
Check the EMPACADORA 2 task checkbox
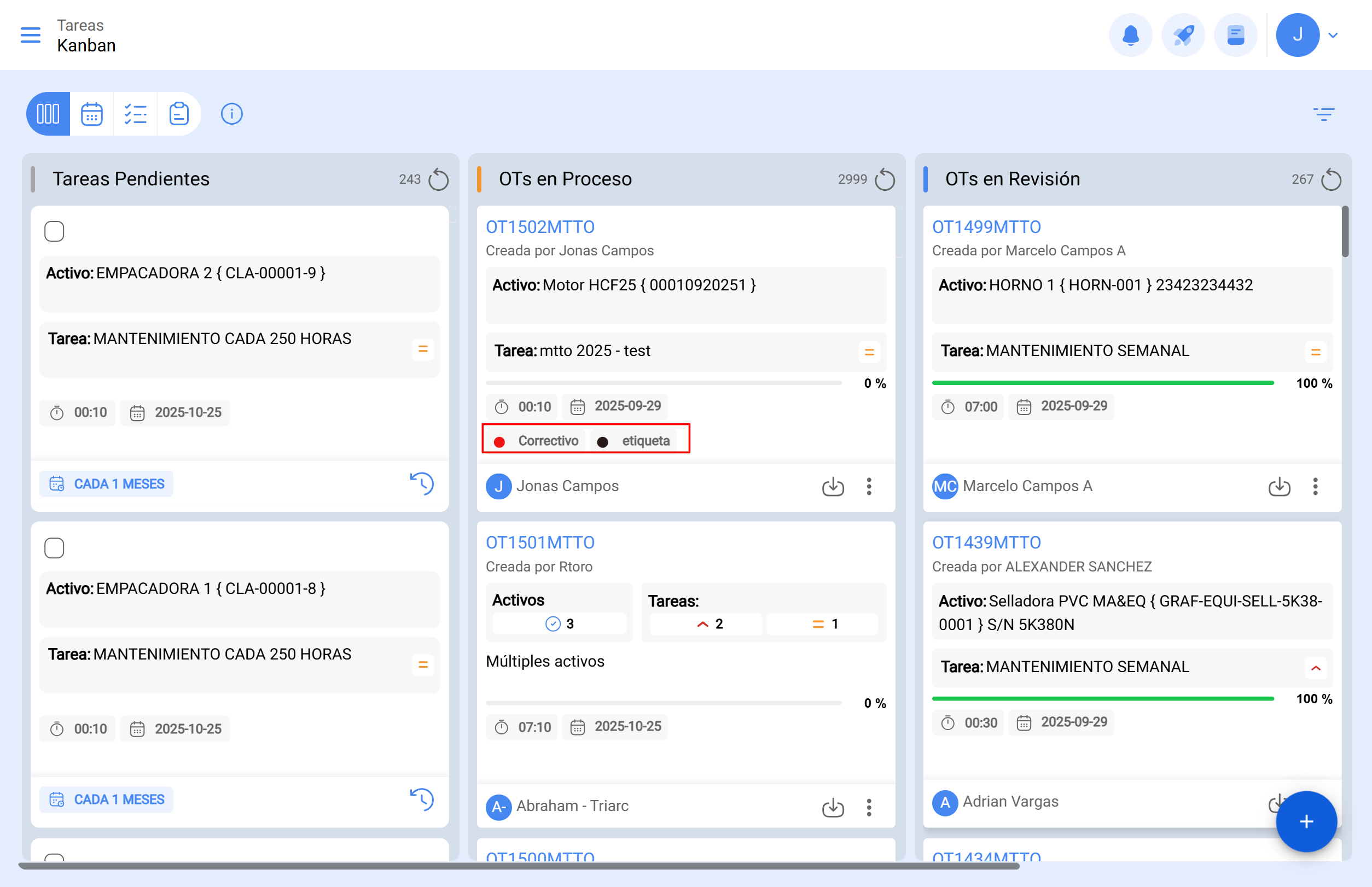54,231
